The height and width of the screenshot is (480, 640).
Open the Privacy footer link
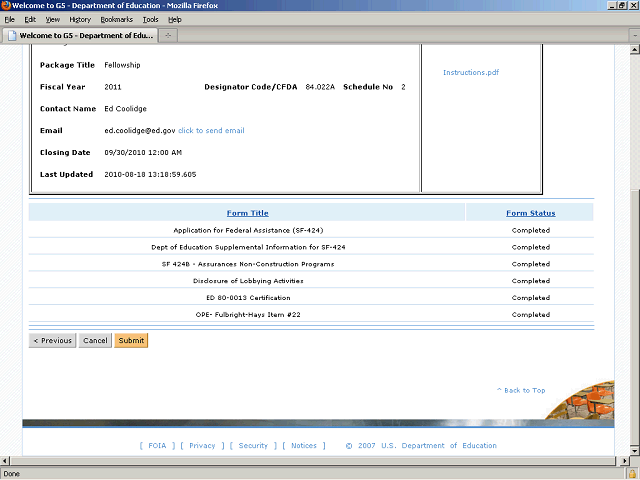[x=202, y=446]
